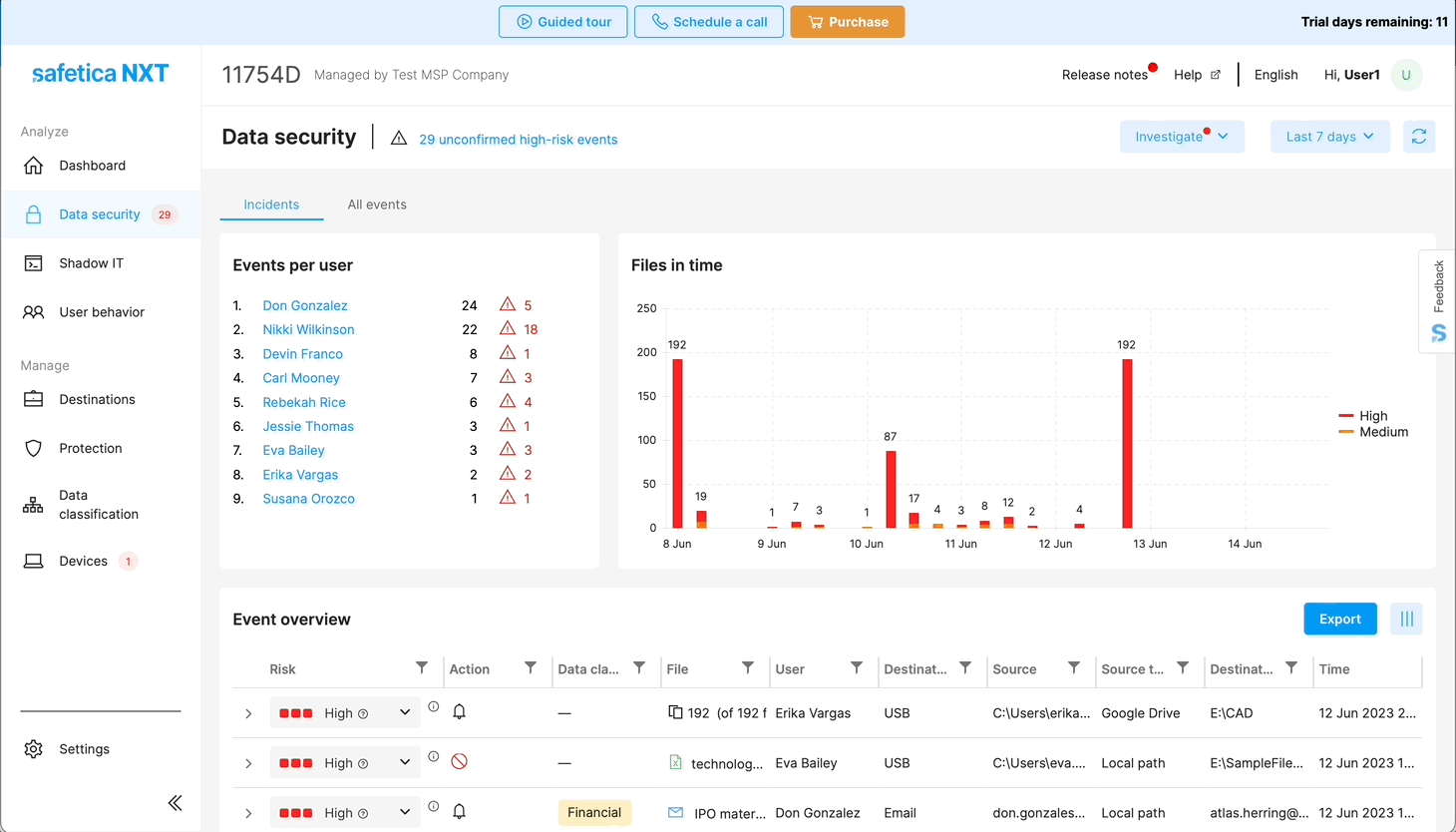Open 29 unconfirmed high-risk events link

(x=518, y=140)
